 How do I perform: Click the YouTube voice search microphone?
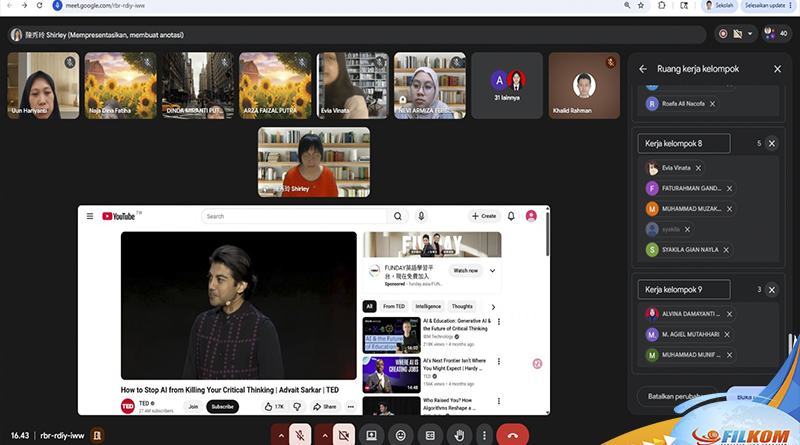tap(421, 216)
